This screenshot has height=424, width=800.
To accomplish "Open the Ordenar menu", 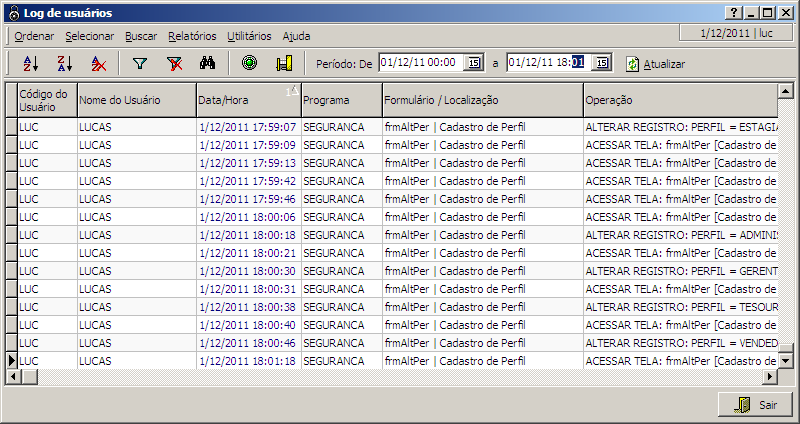I will point(35,35).
